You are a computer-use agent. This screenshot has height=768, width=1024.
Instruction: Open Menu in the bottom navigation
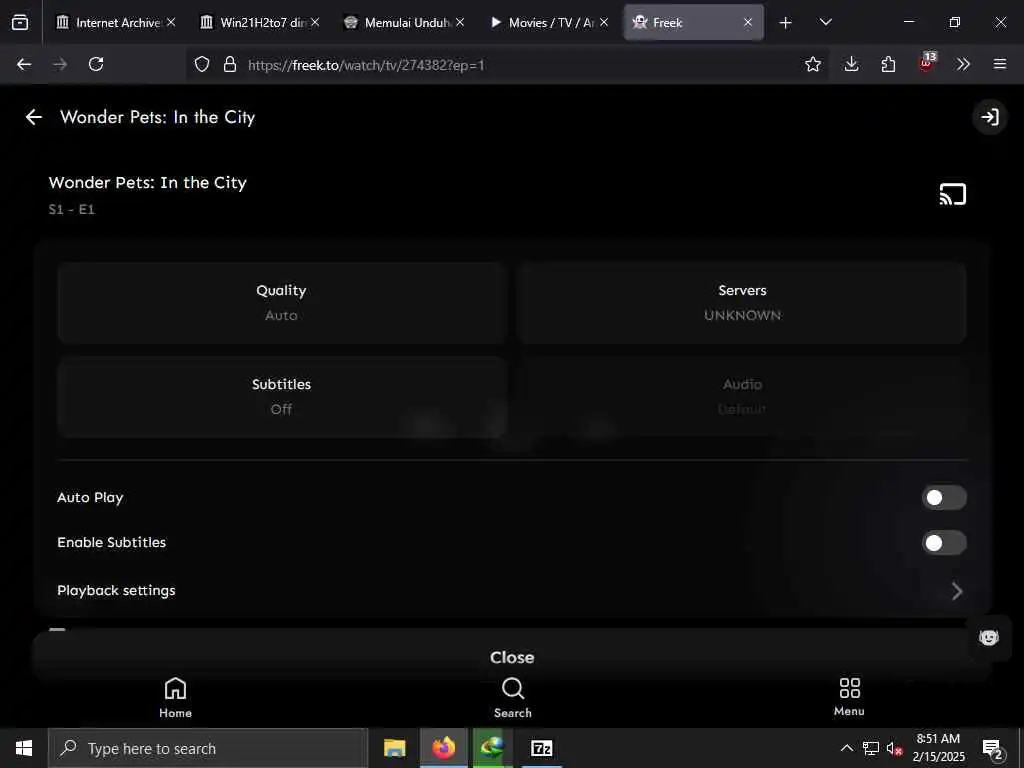(x=849, y=697)
